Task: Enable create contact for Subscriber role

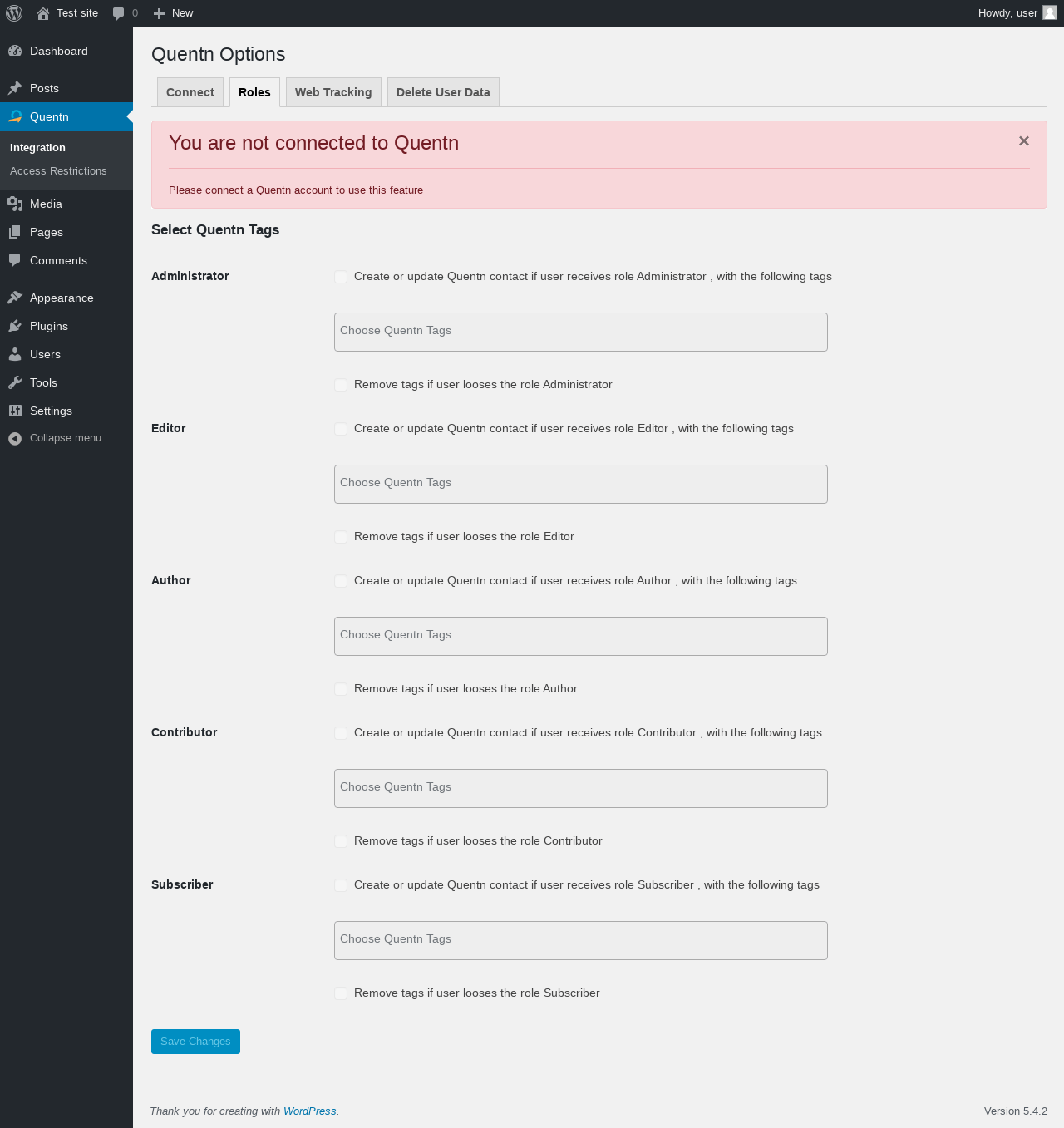Action: [x=341, y=885]
